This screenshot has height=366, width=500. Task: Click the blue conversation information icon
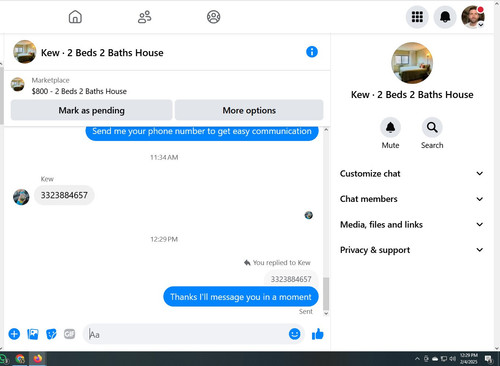(x=312, y=52)
